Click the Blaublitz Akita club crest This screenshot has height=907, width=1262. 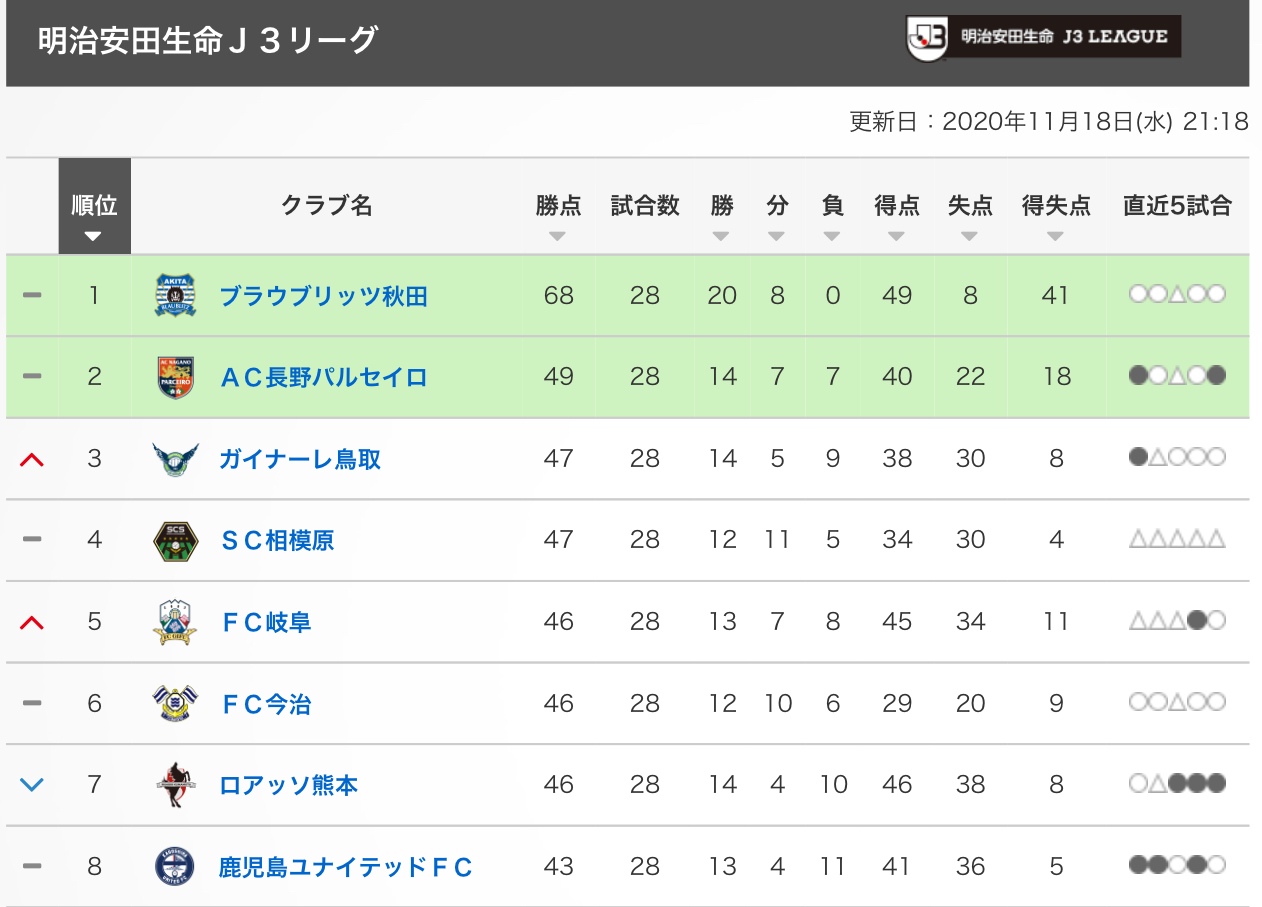pos(176,296)
